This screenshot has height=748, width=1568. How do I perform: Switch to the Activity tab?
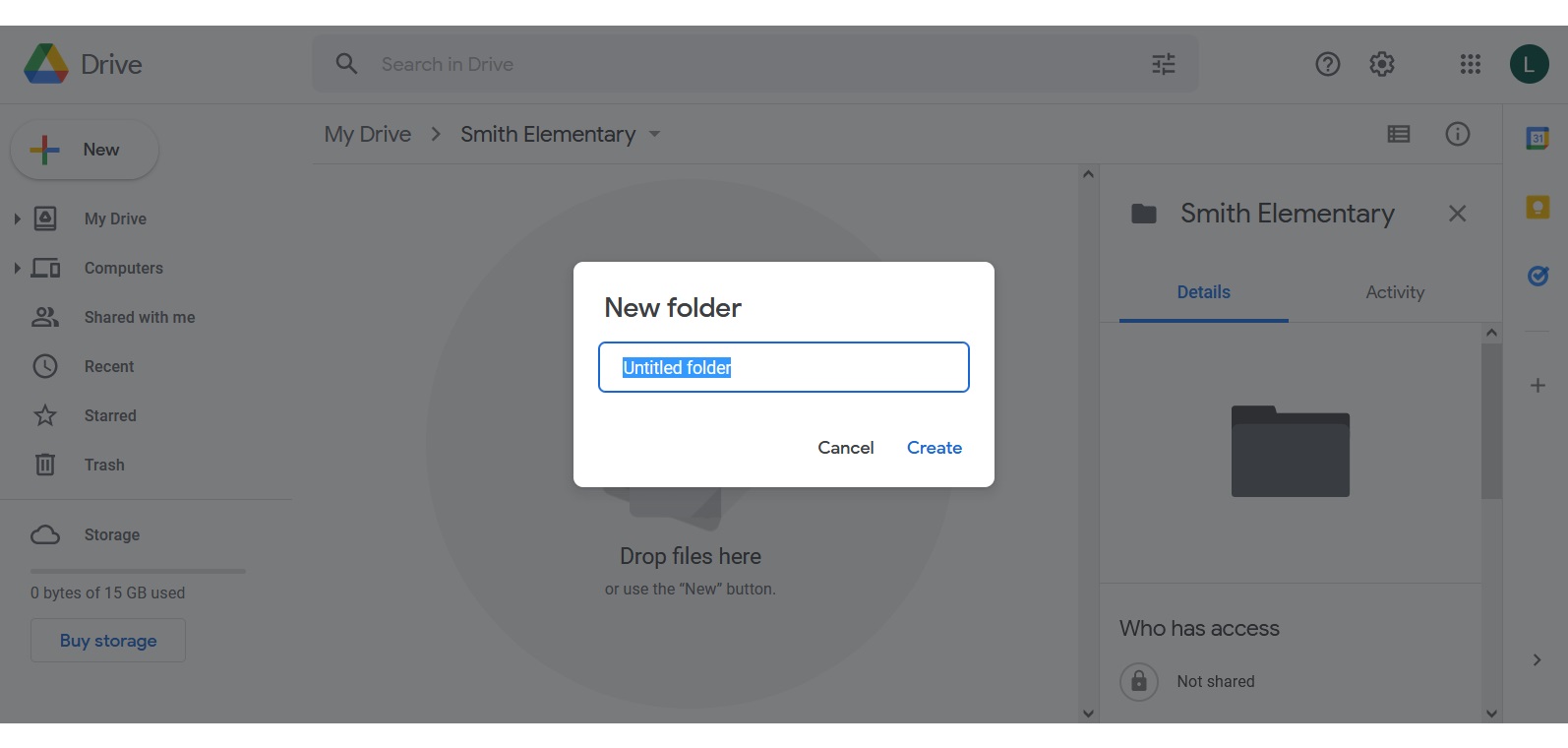[x=1395, y=292]
